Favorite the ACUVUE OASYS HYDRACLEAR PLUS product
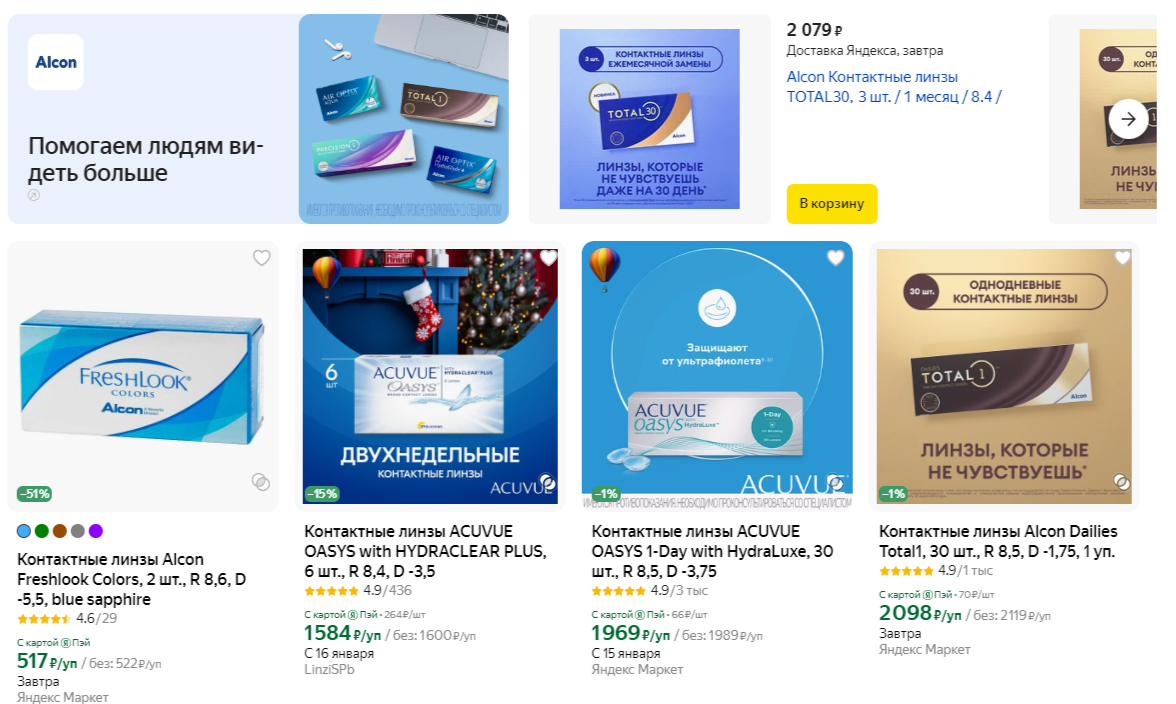Viewport: 1176px width, 704px height. [x=549, y=258]
